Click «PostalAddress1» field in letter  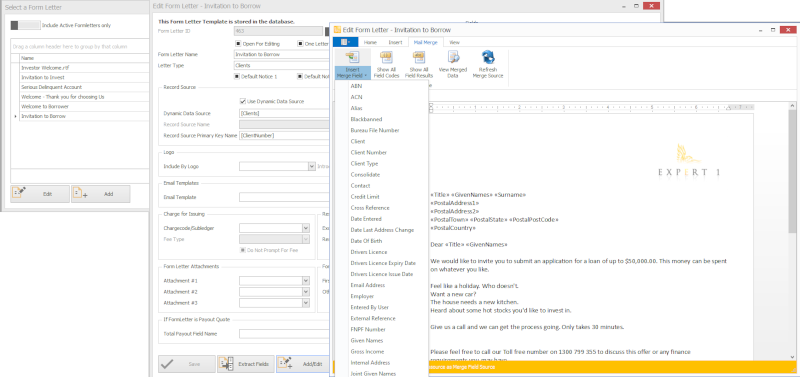(455, 203)
